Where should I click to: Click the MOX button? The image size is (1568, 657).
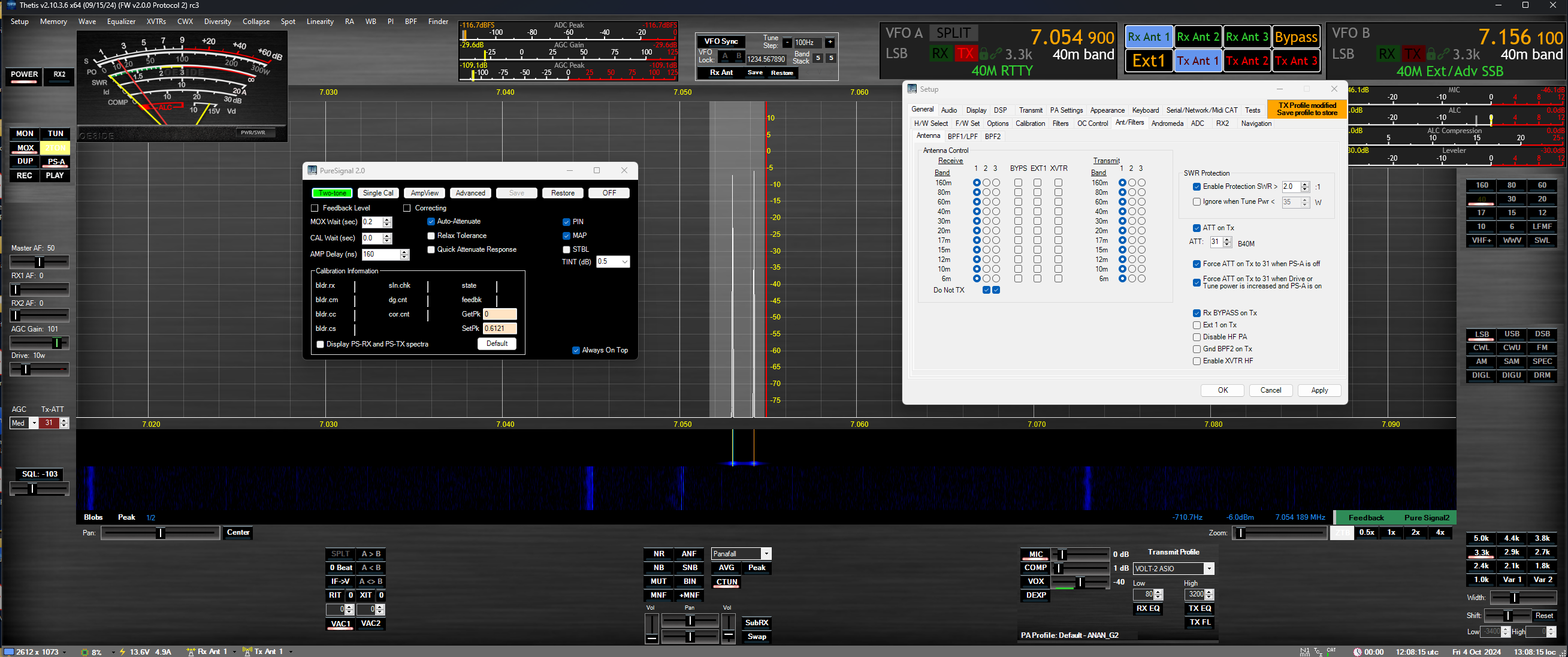[x=25, y=148]
